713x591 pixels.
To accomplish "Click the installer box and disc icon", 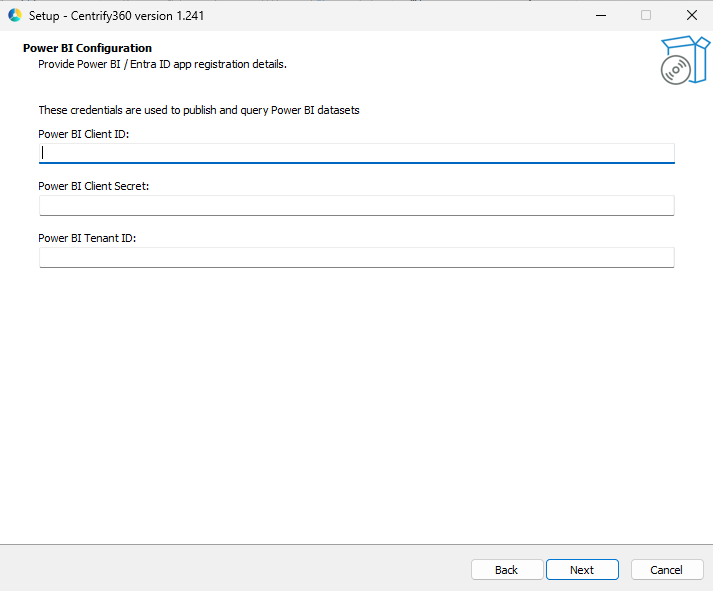I will (685, 60).
